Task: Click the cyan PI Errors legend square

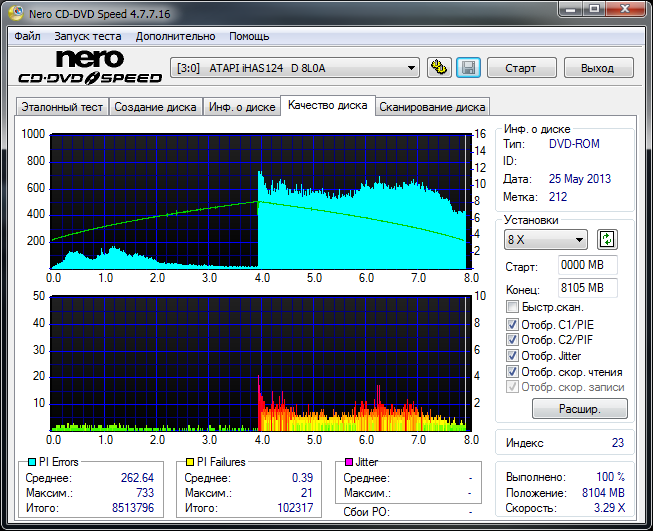Action: tap(32, 462)
